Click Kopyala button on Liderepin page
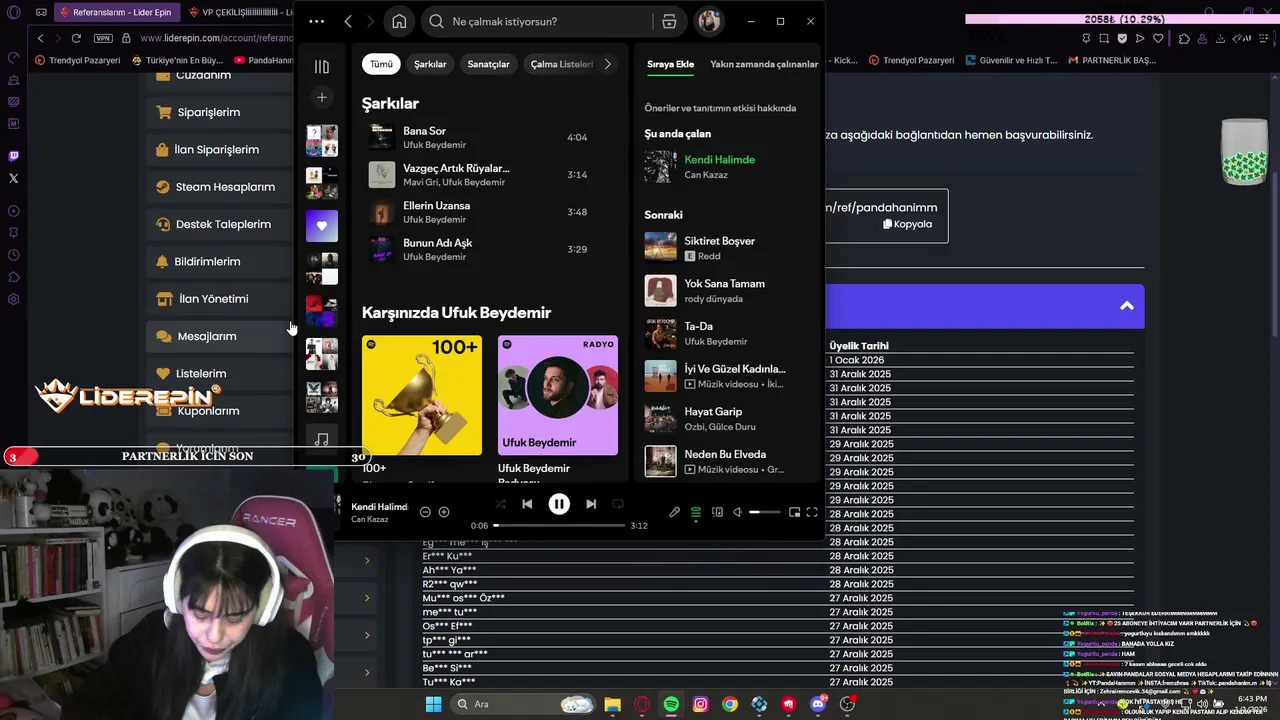The width and height of the screenshot is (1280, 720). [908, 224]
